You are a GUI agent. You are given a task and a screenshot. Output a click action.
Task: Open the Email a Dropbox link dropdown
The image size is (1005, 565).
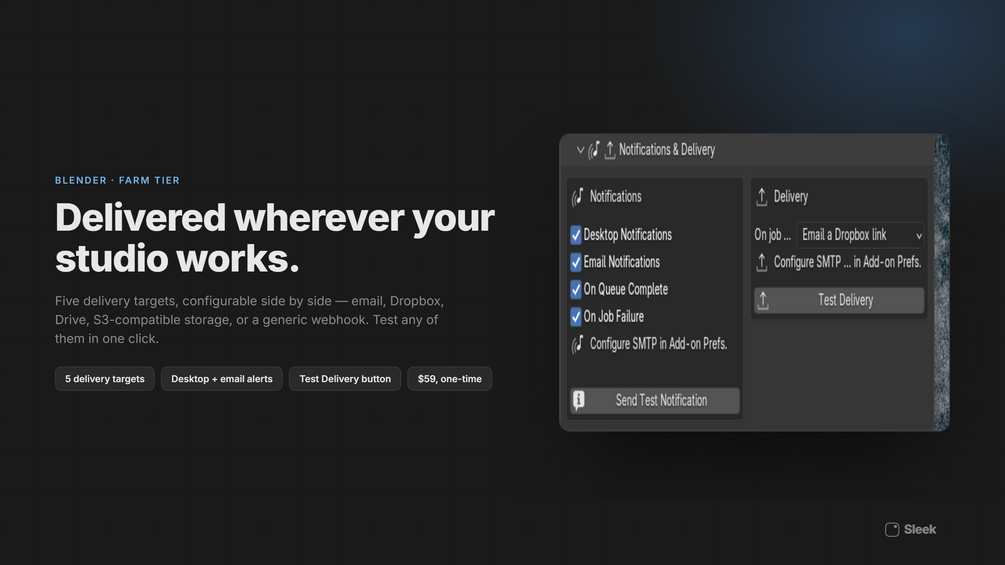click(x=860, y=235)
